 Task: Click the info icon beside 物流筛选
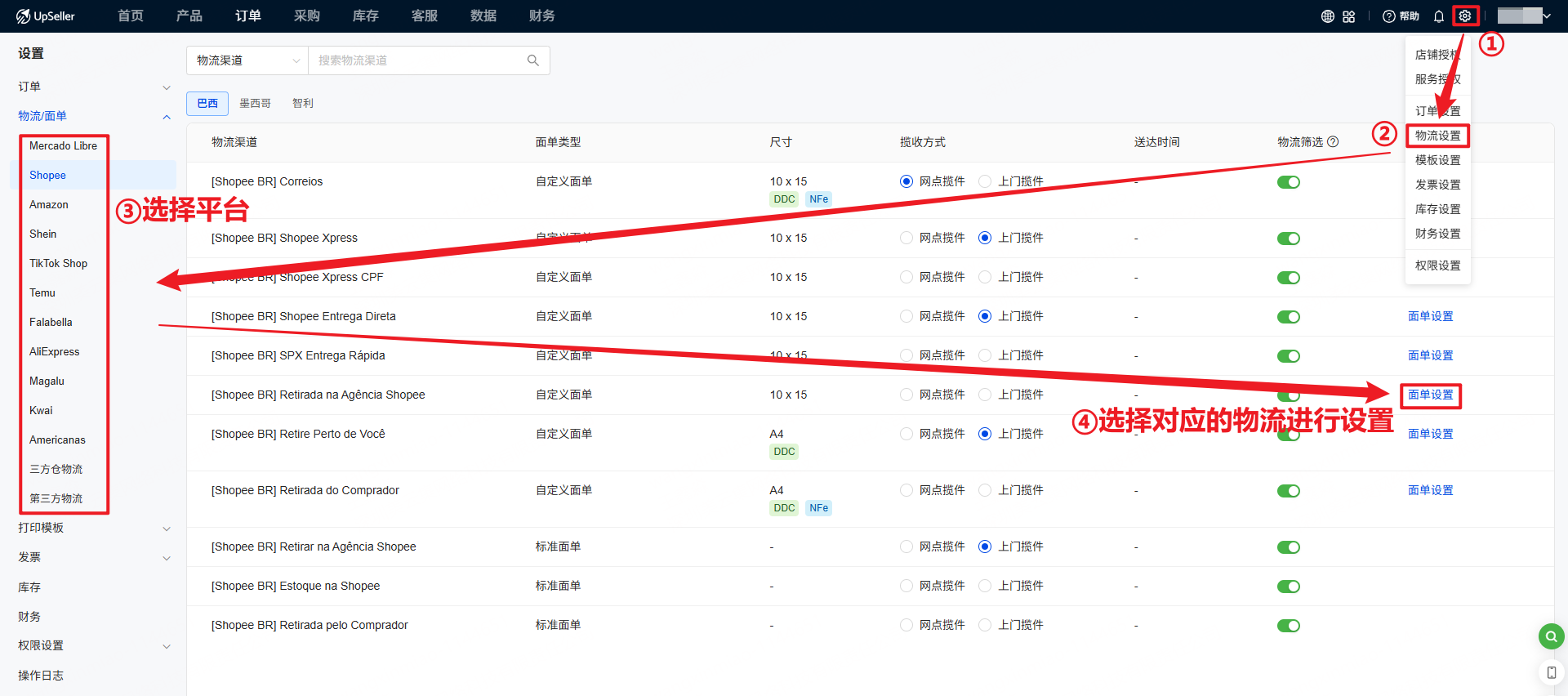[1334, 142]
